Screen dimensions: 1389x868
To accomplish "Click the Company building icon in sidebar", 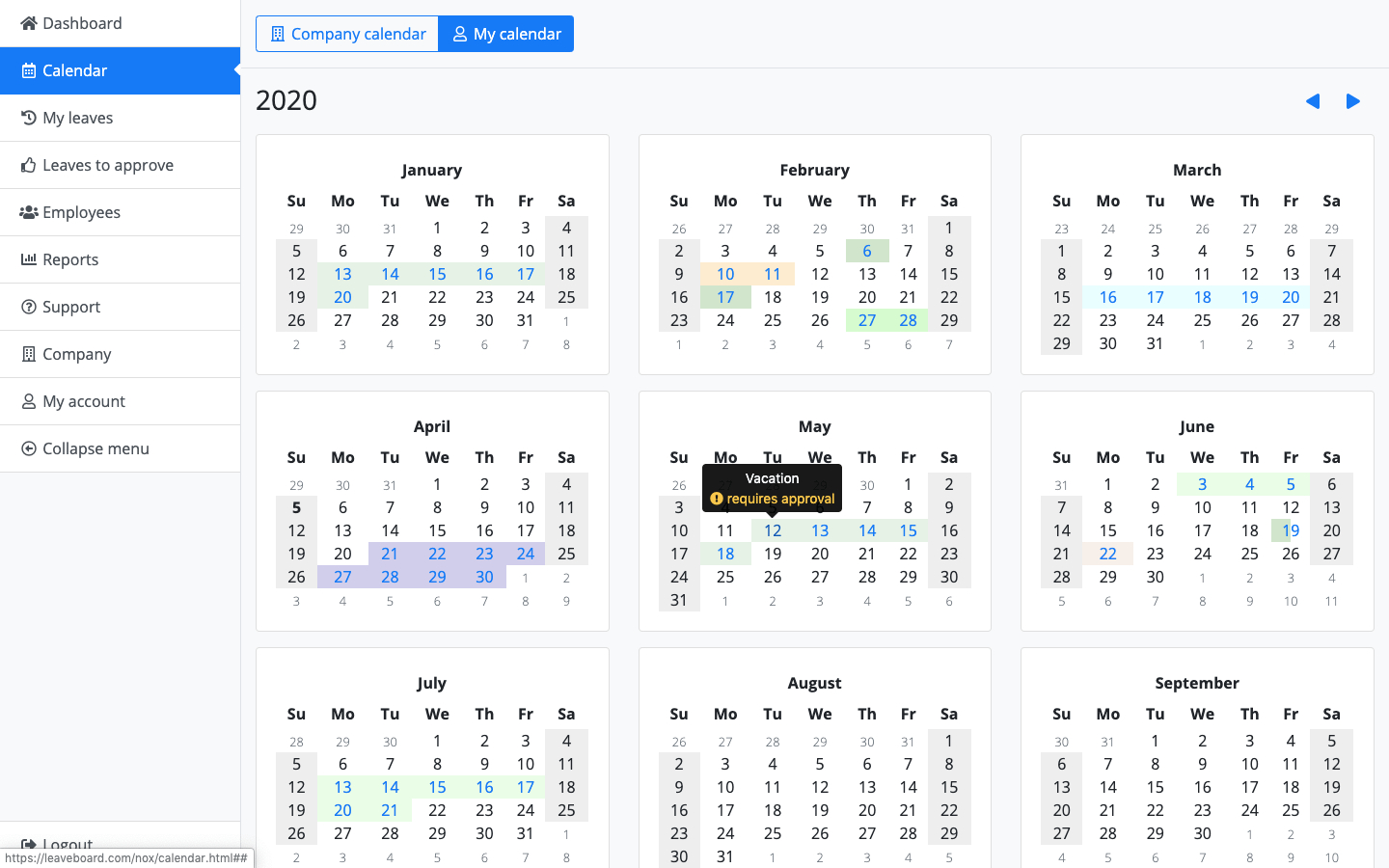I will click(x=29, y=354).
